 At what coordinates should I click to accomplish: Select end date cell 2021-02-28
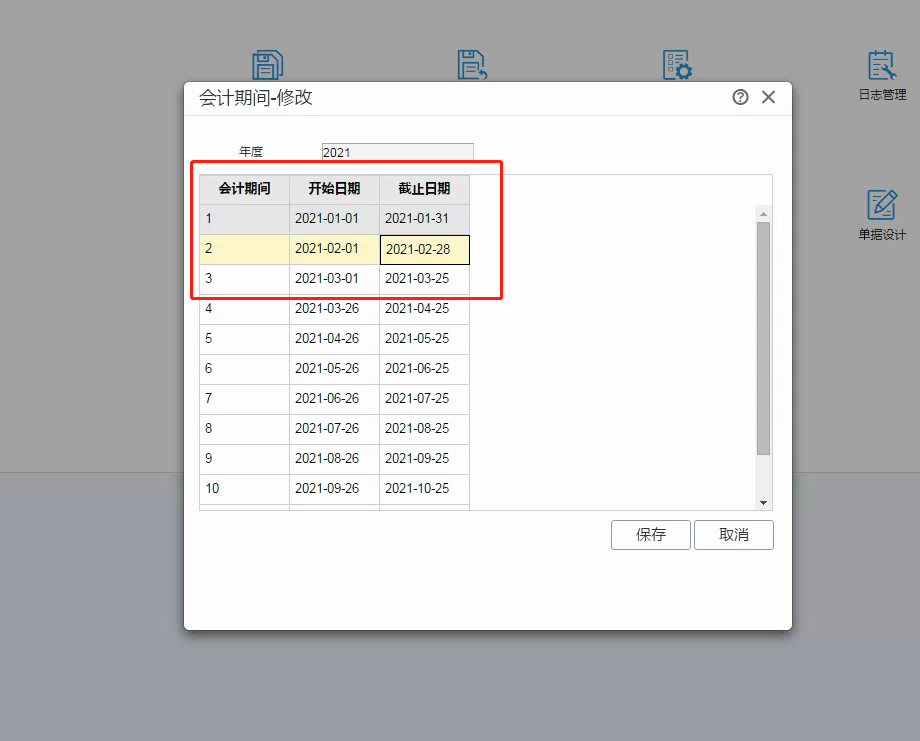pos(425,249)
